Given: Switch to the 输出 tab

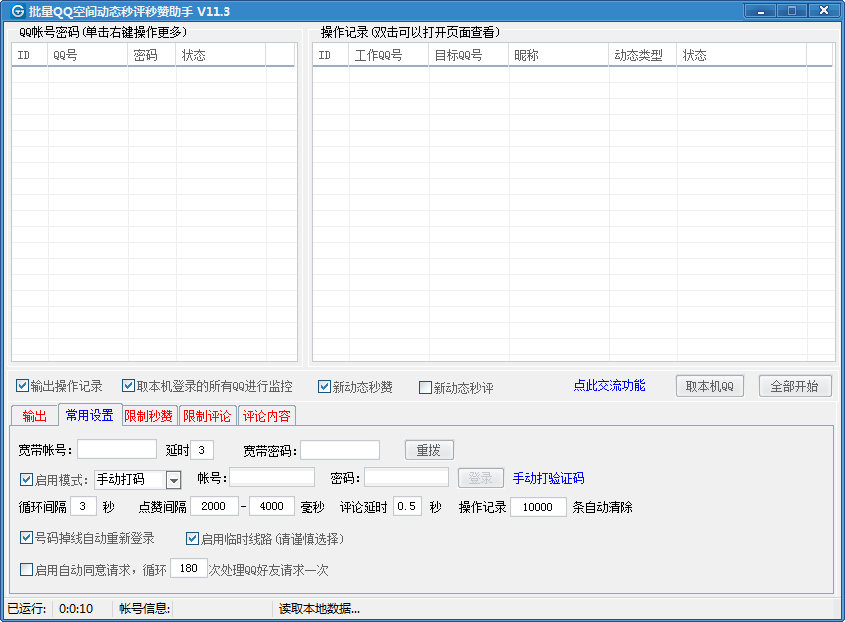Looking at the screenshot, I should [x=34, y=416].
